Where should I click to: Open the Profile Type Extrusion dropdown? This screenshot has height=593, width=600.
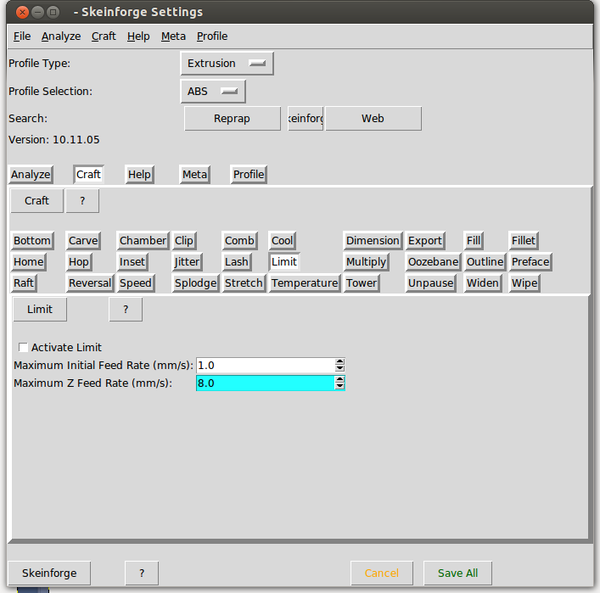click(227, 63)
